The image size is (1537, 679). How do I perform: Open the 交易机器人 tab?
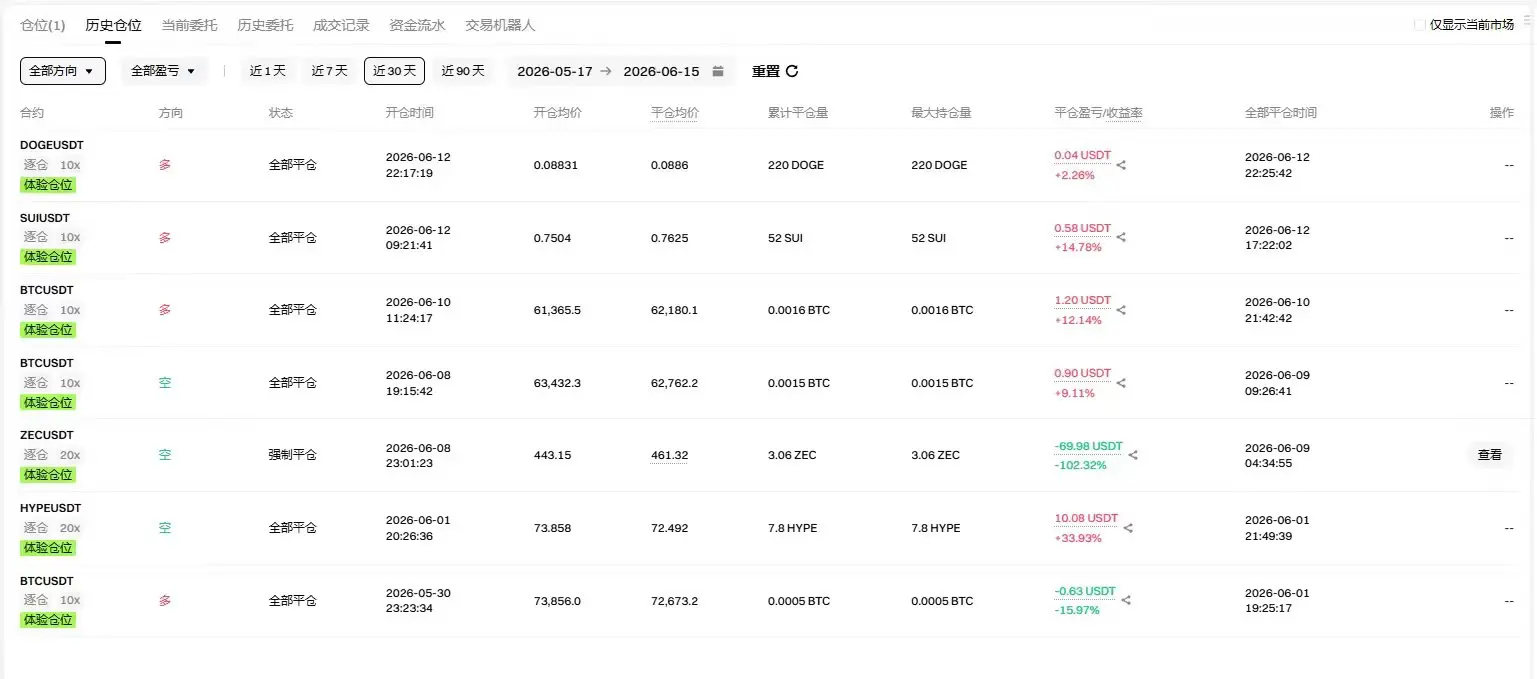coord(500,25)
